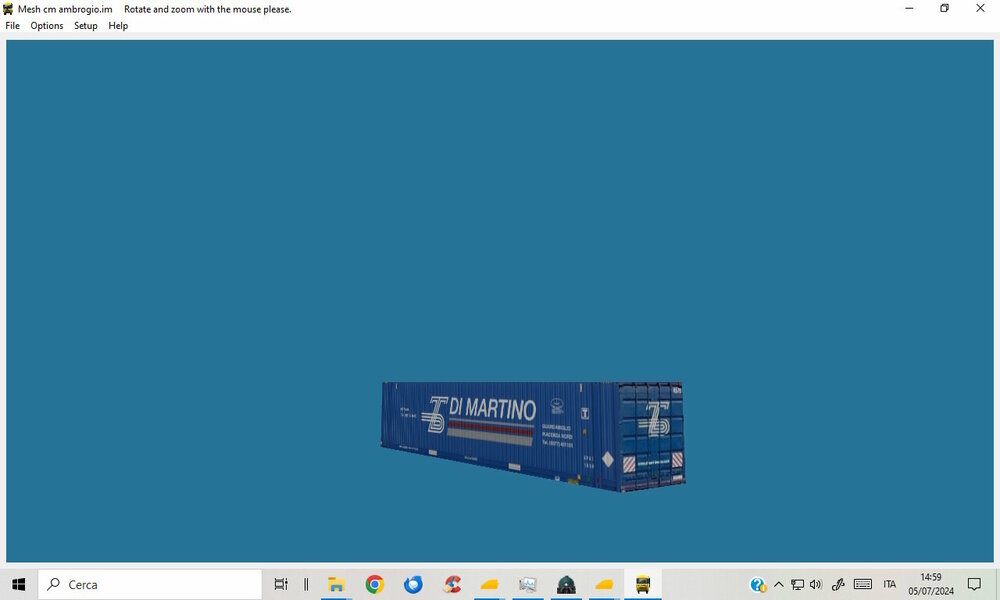Open Task View from the taskbar
1000x600 pixels.
click(x=281, y=584)
